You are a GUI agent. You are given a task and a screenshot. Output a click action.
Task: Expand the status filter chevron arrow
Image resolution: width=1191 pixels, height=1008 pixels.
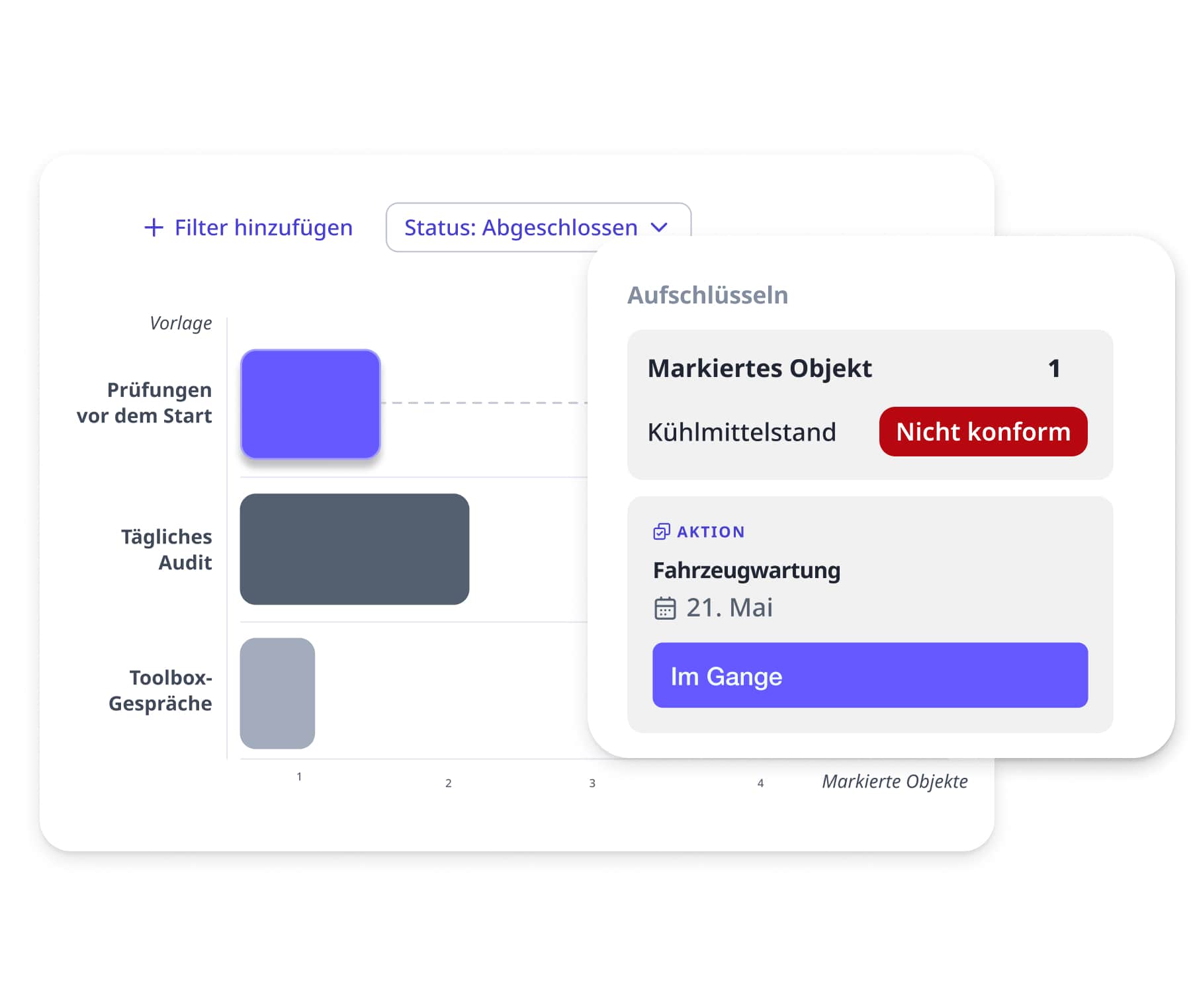click(659, 228)
